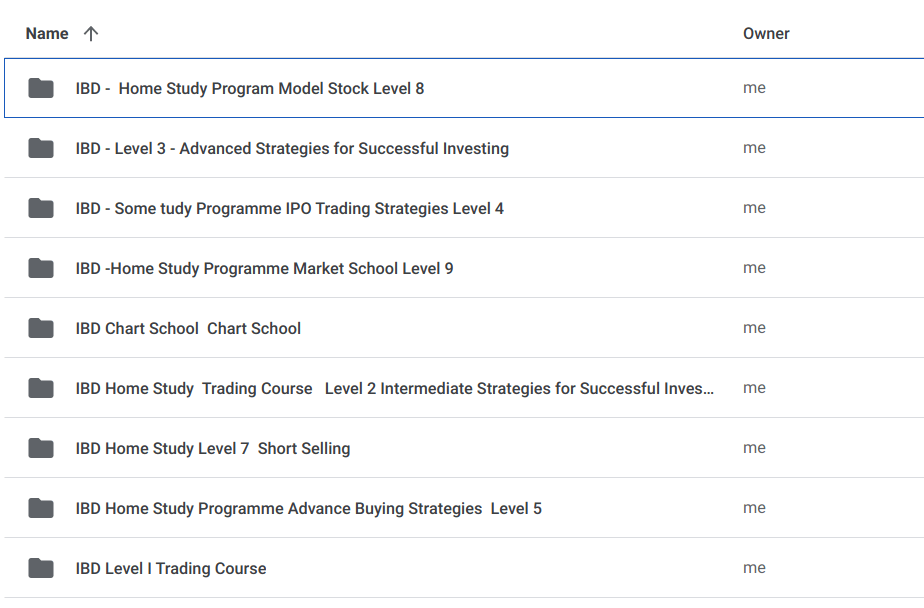Click the folder icon for IBD Level I Trading Course
This screenshot has width=924, height=608.
tap(40, 568)
